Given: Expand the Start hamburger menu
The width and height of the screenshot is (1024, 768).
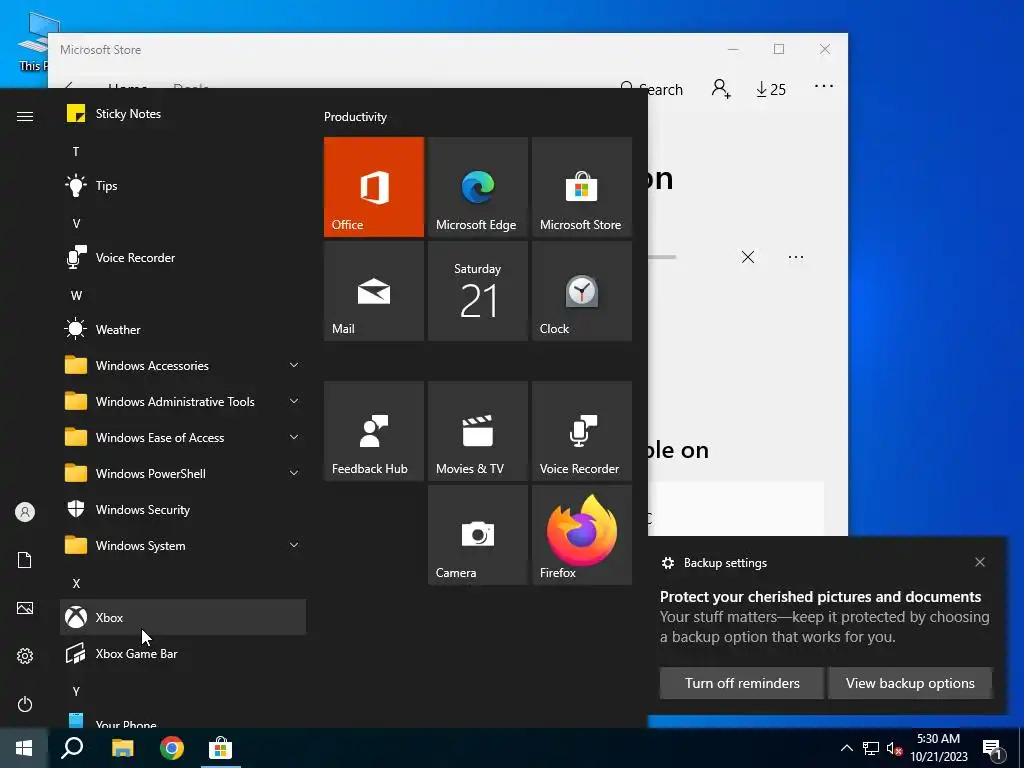Looking at the screenshot, I should point(25,116).
